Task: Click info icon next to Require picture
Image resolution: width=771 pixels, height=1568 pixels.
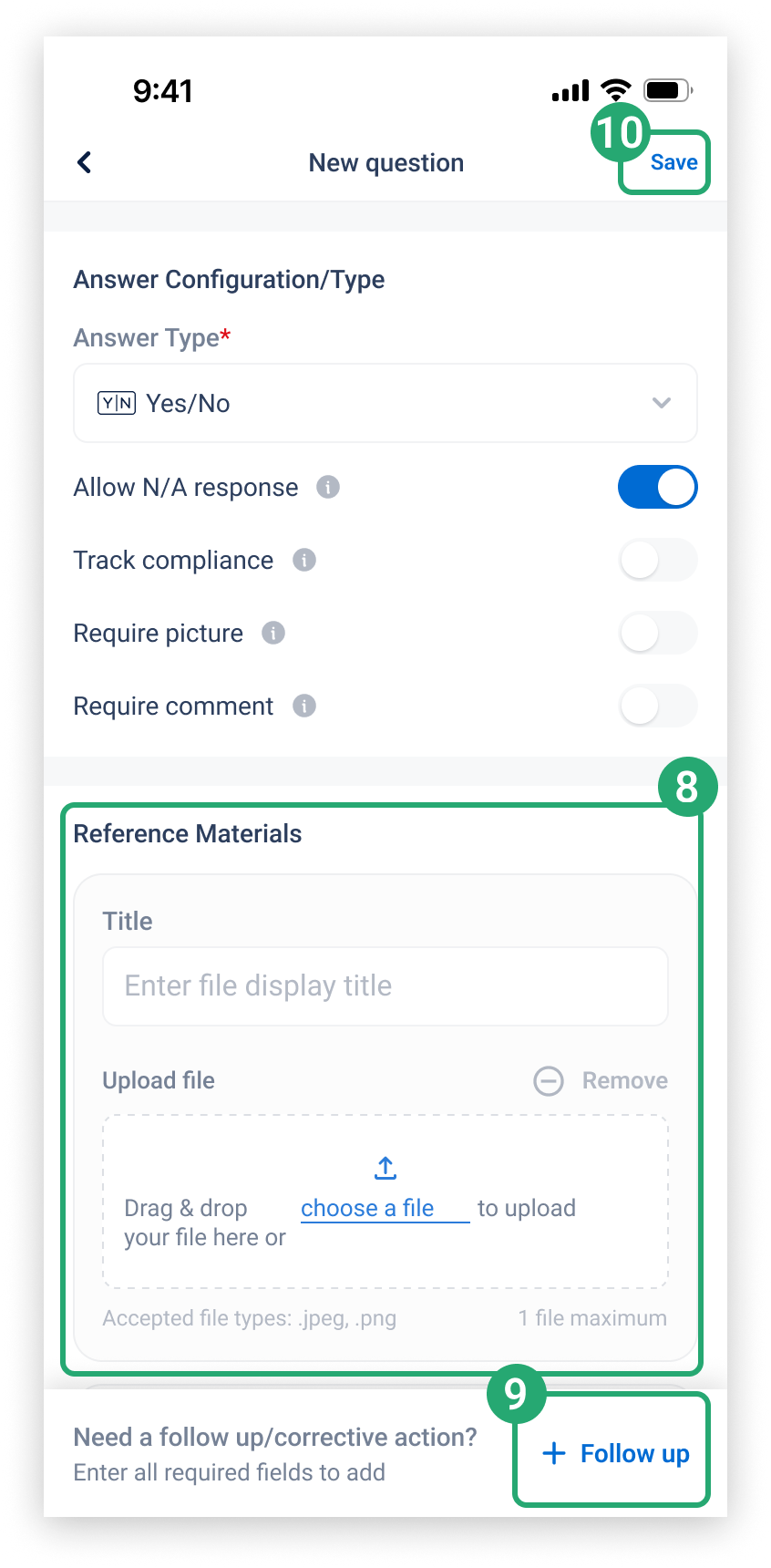Action: [x=273, y=633]
